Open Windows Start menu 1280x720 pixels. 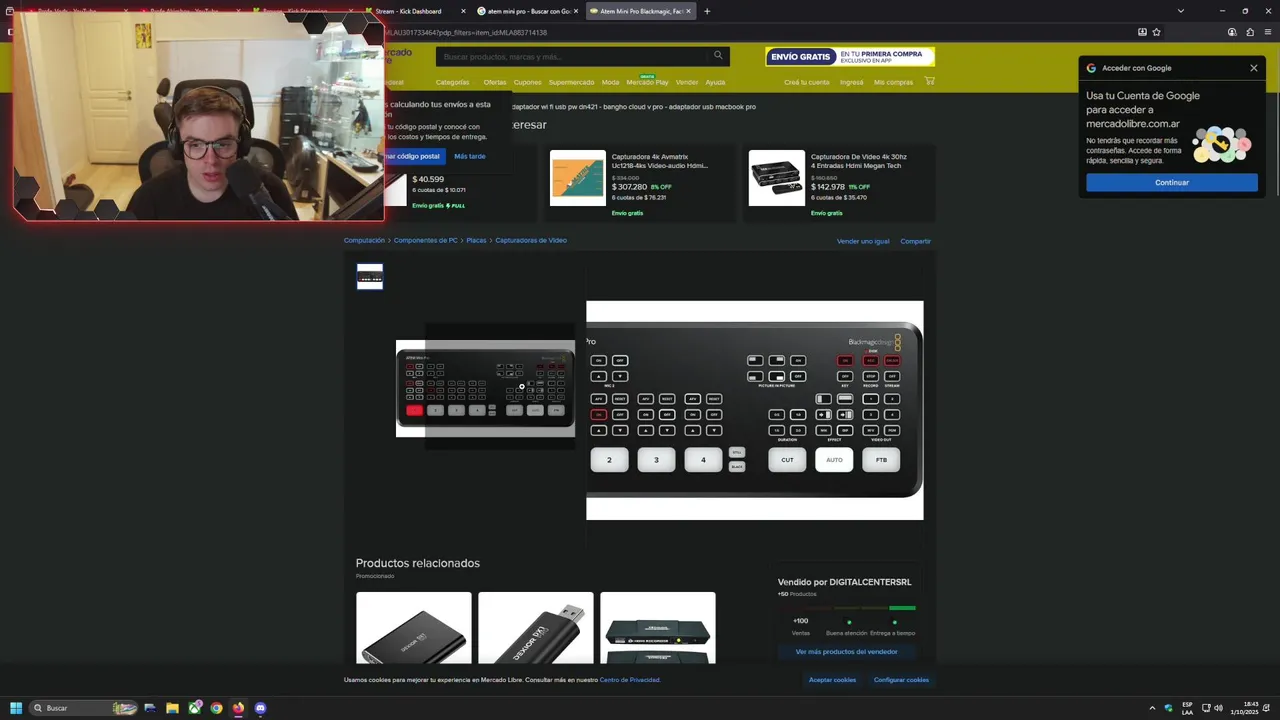(x=16, y=708)
